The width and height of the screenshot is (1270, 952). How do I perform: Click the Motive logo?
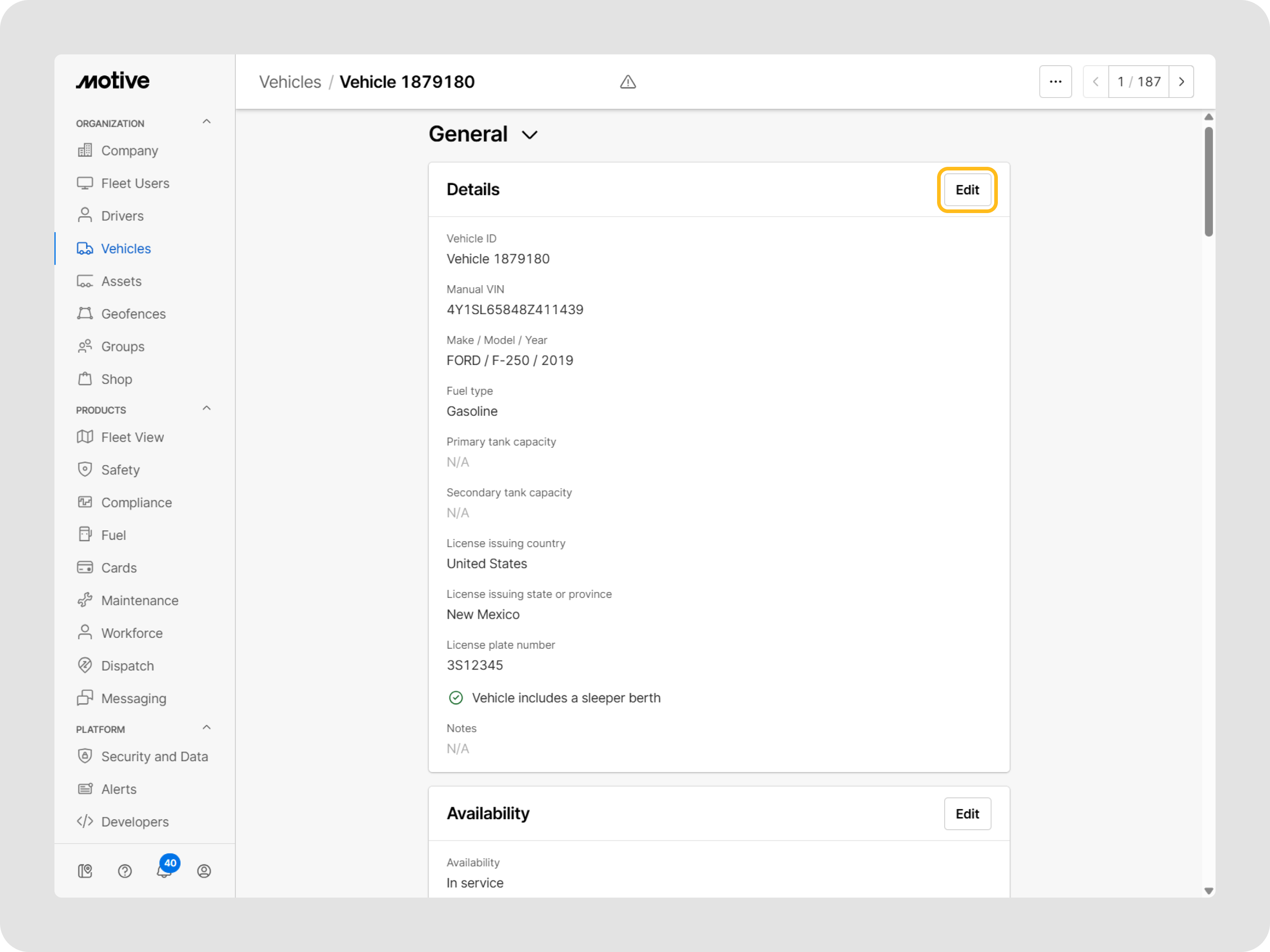click(112, 81)
